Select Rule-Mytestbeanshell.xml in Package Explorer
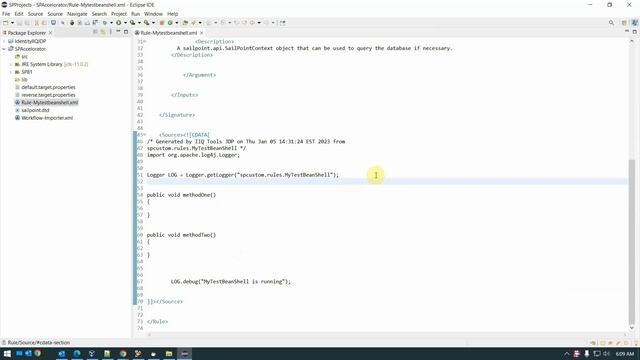This screenshot has width=640, height=360. [49, 102]
